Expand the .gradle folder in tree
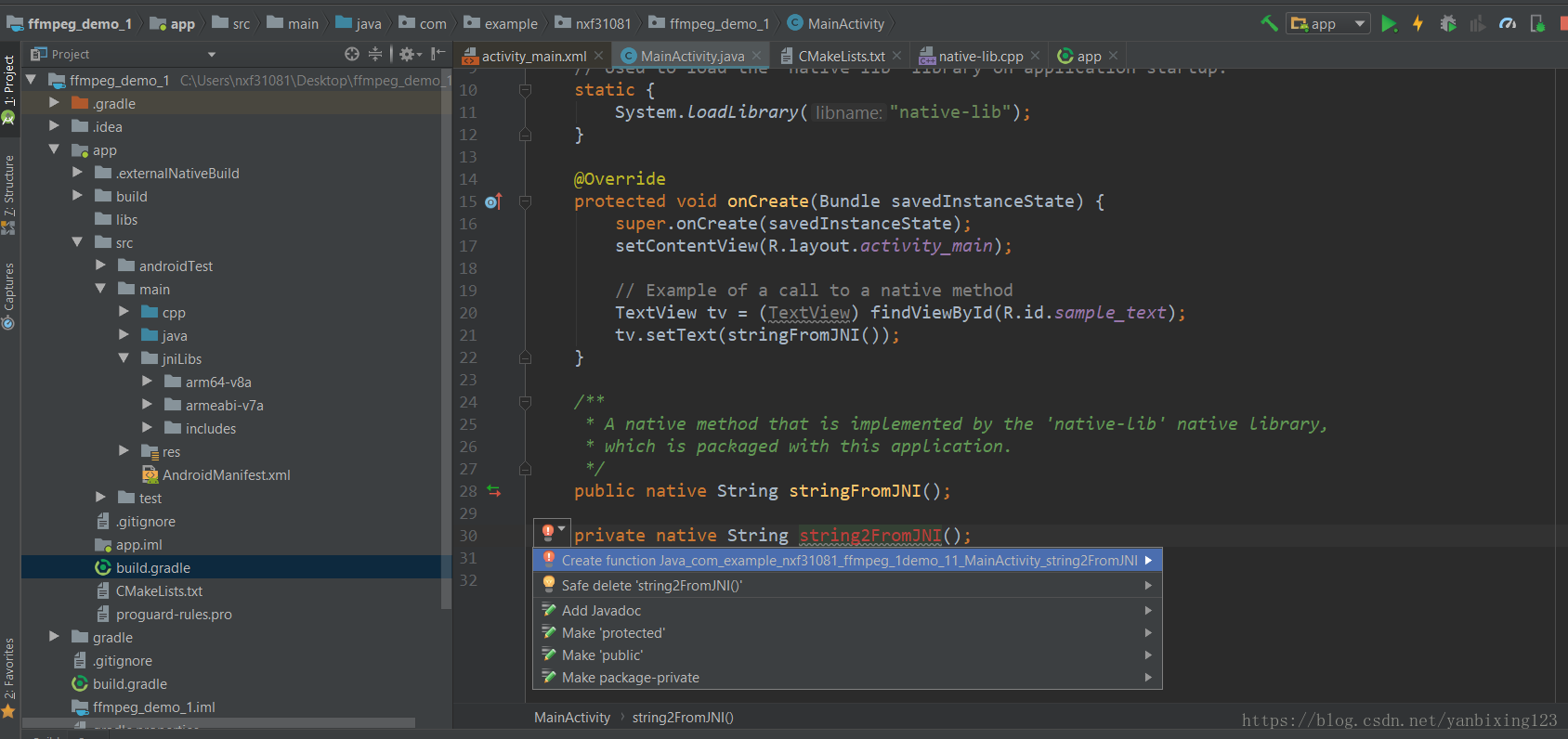Image resolution: width=1568 pixels, height=739 pixels. (54, 103)
